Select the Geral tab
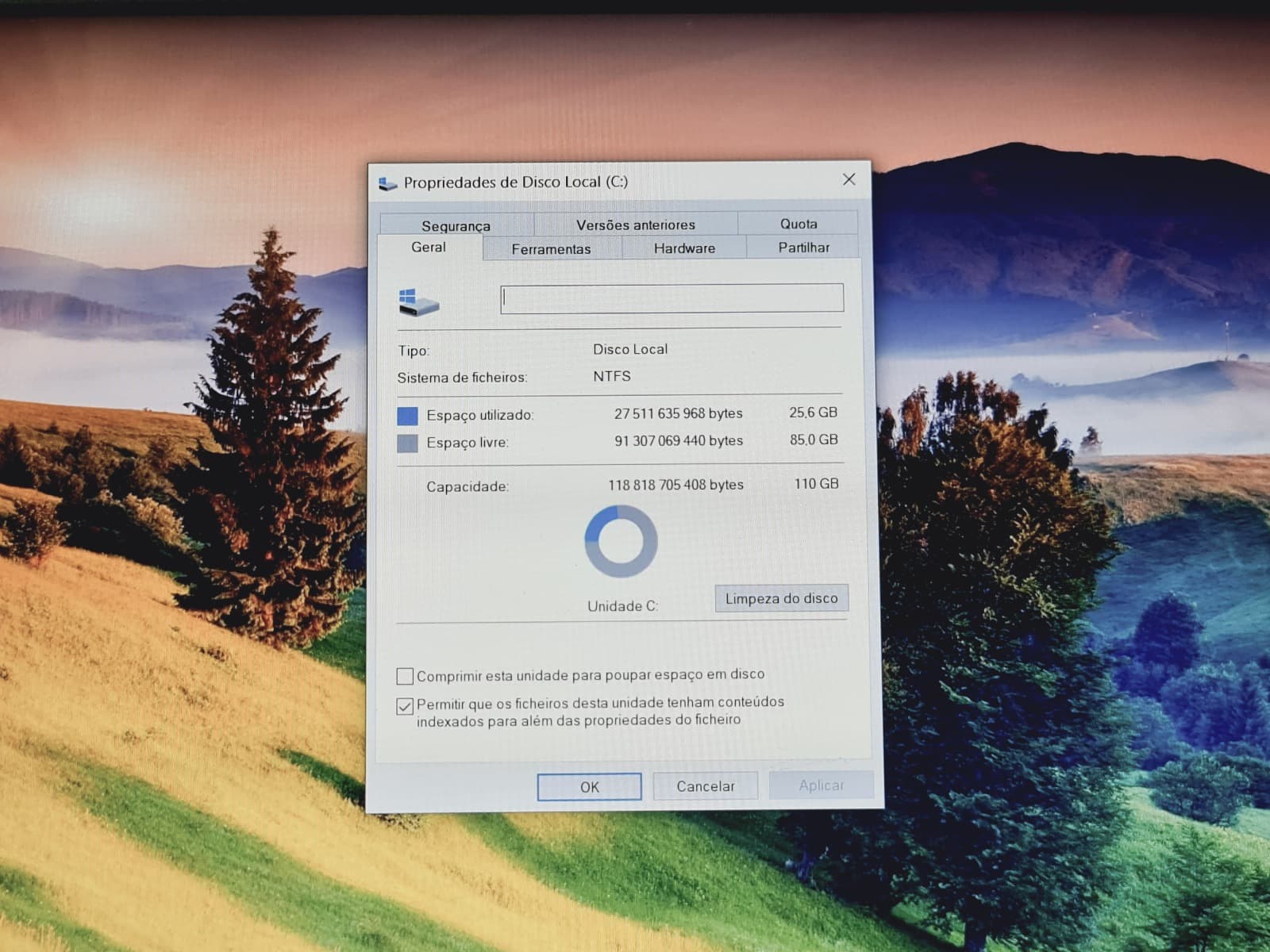The width and height of the screenshot is (1270, 952). pos(429,248)
